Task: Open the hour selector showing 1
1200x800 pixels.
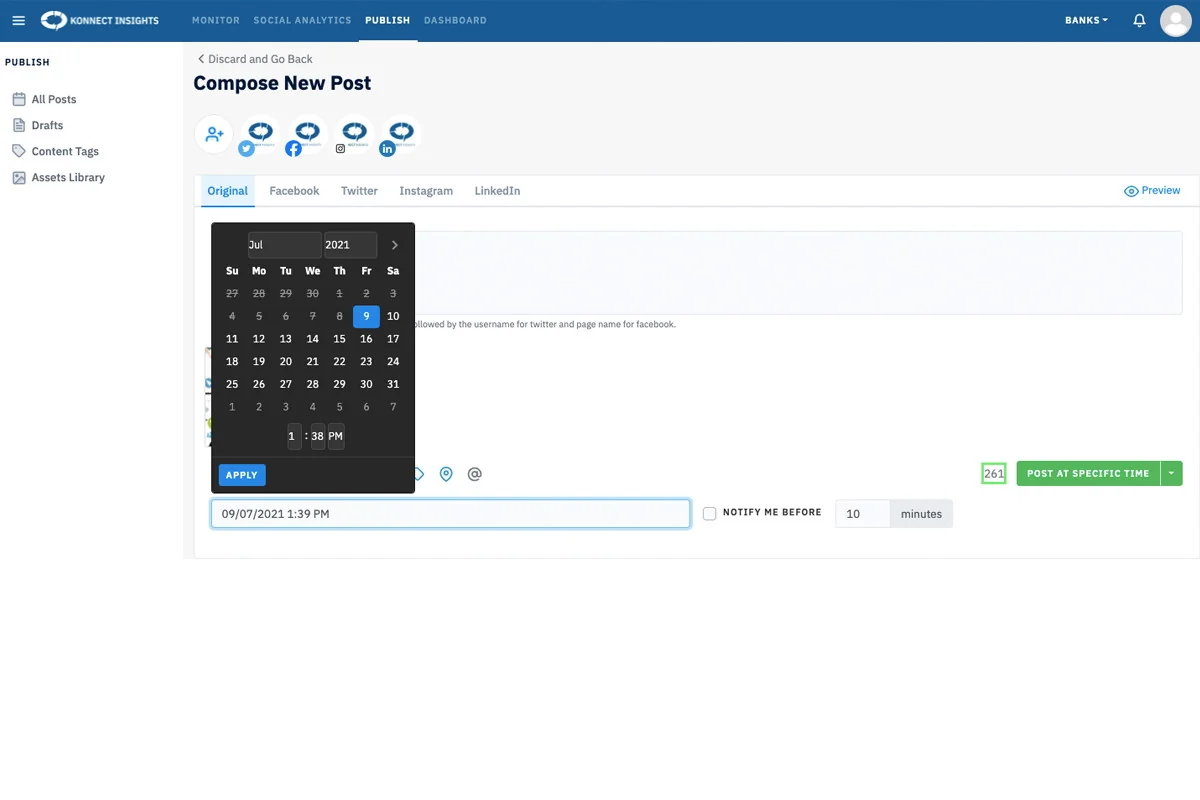Action: [x=294, y=436]
